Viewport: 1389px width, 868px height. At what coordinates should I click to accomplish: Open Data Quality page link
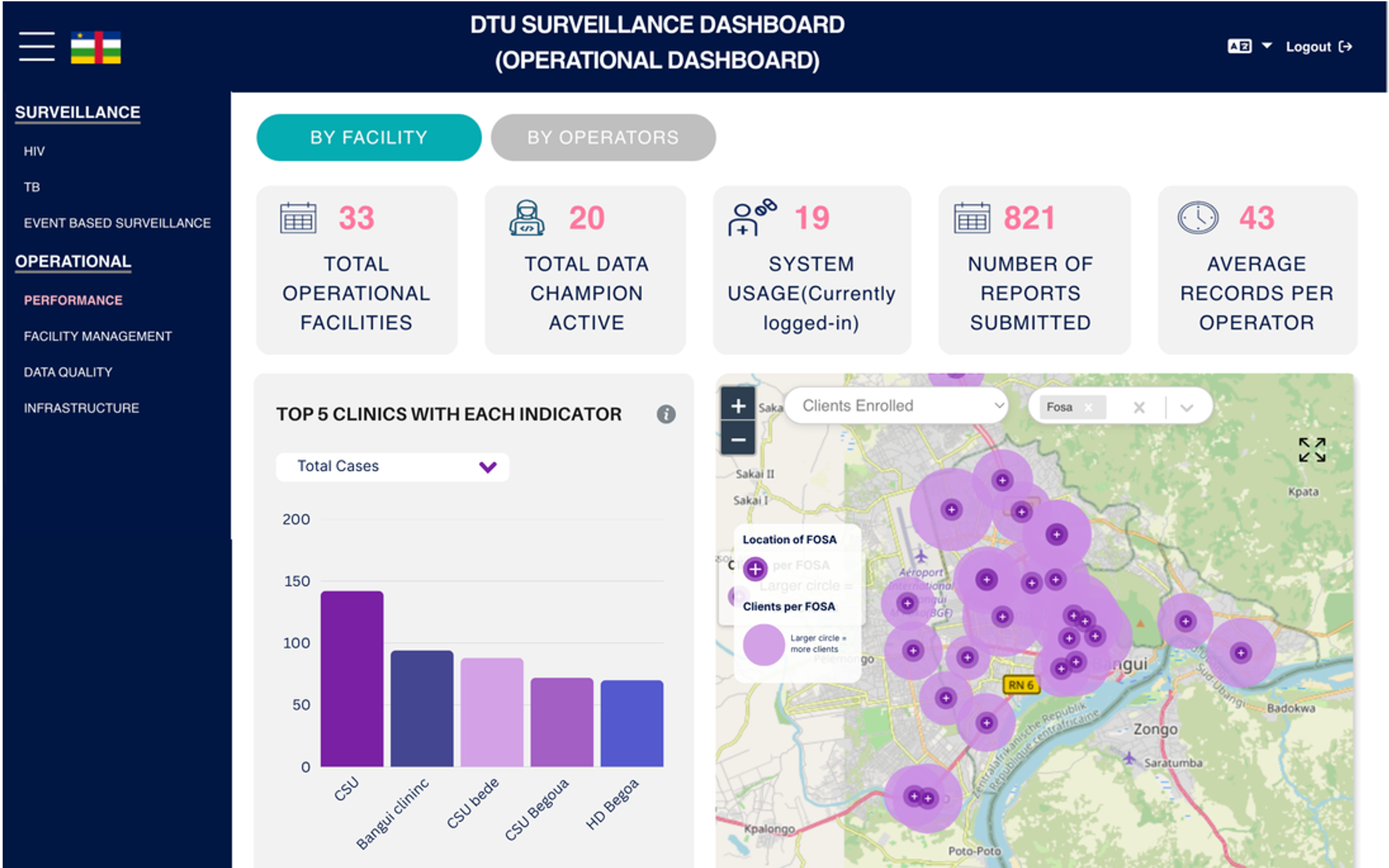click(68, 372)
